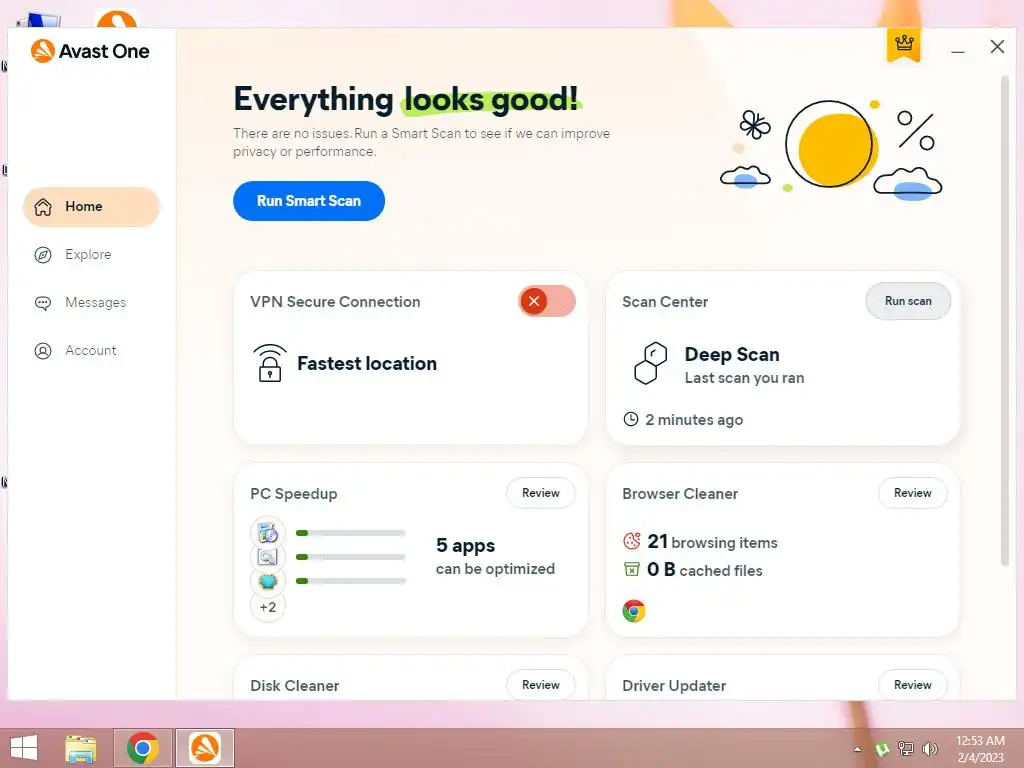Click the cookie icon next to browsing items

click(632, 541)
